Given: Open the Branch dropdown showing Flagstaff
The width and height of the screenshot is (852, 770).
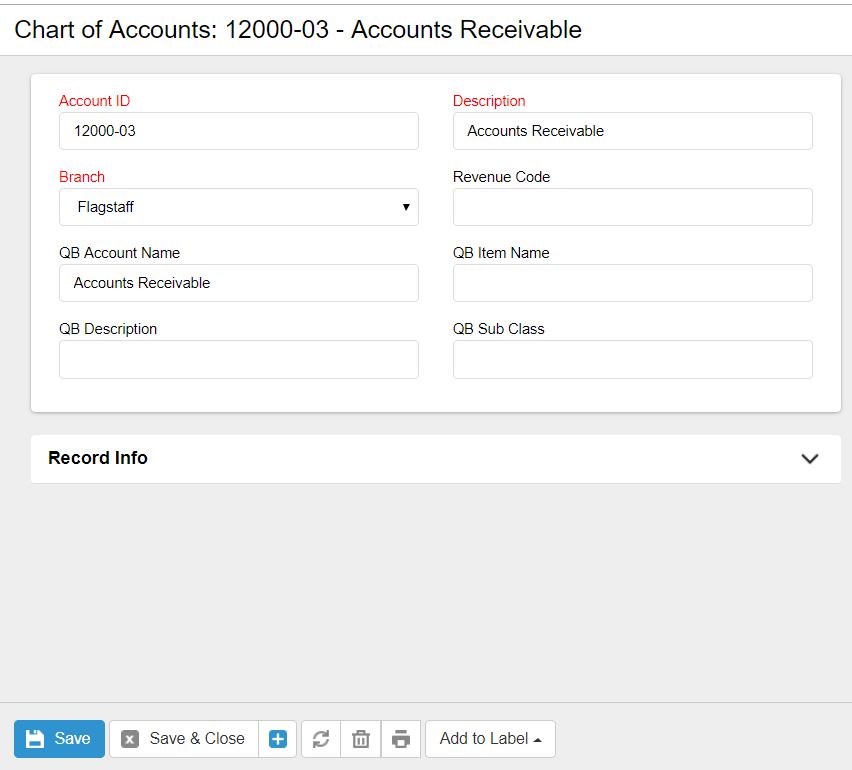Looking at the screenshot, I should pyautogui.click(x=238, y=207).
